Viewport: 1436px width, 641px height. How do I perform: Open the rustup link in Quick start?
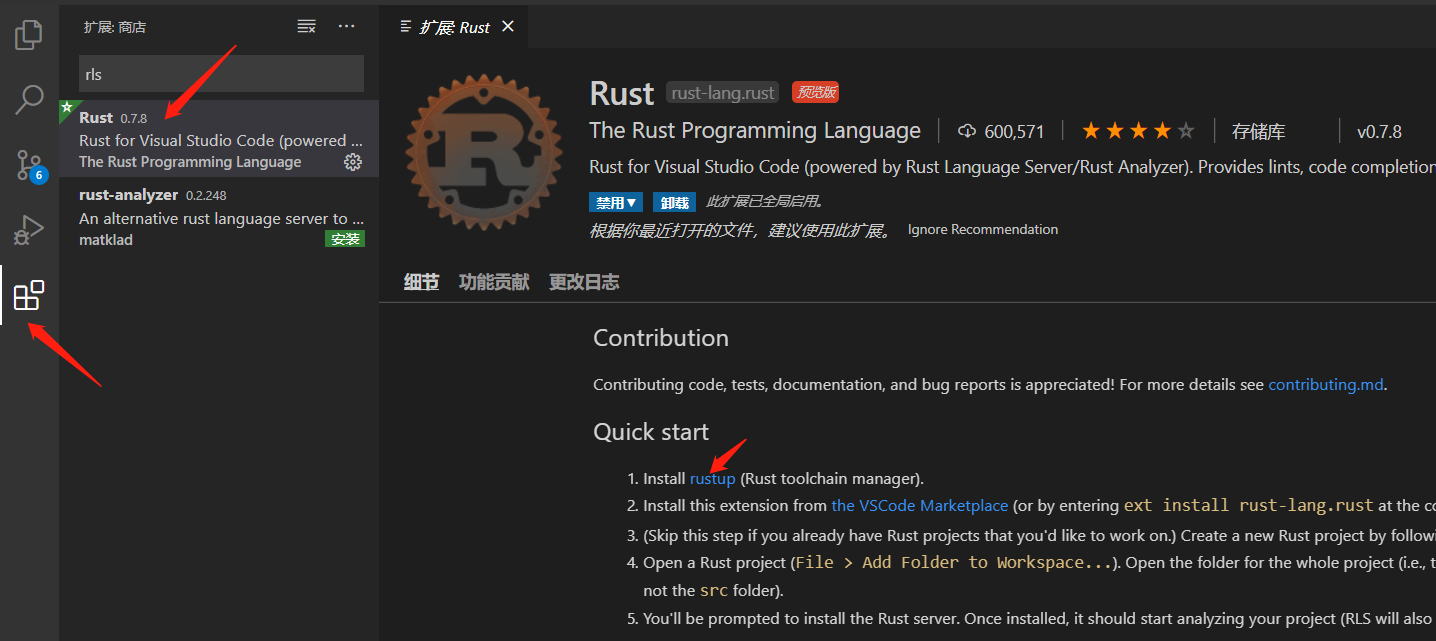(712, 478)
